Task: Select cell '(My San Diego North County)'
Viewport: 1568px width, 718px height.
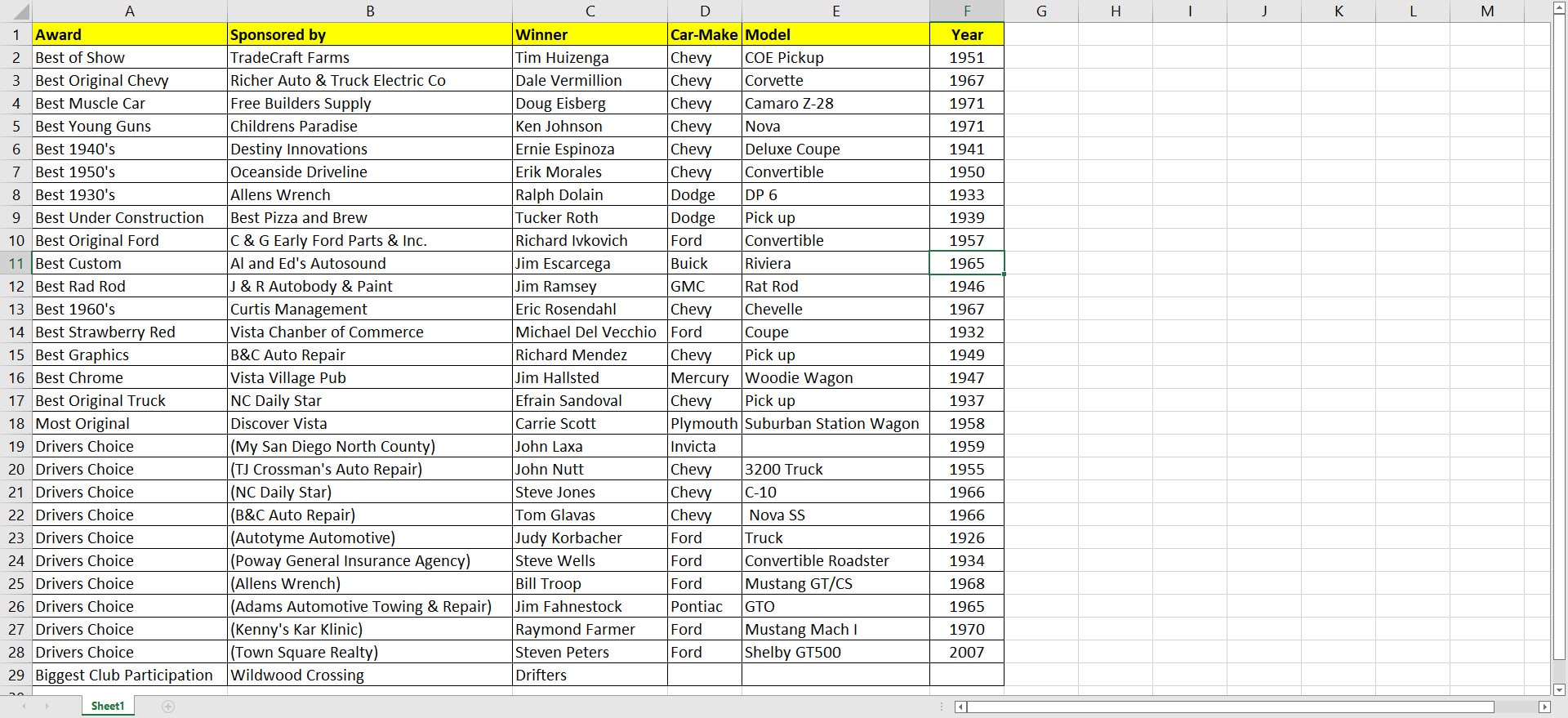Action: tap(370, 446)
